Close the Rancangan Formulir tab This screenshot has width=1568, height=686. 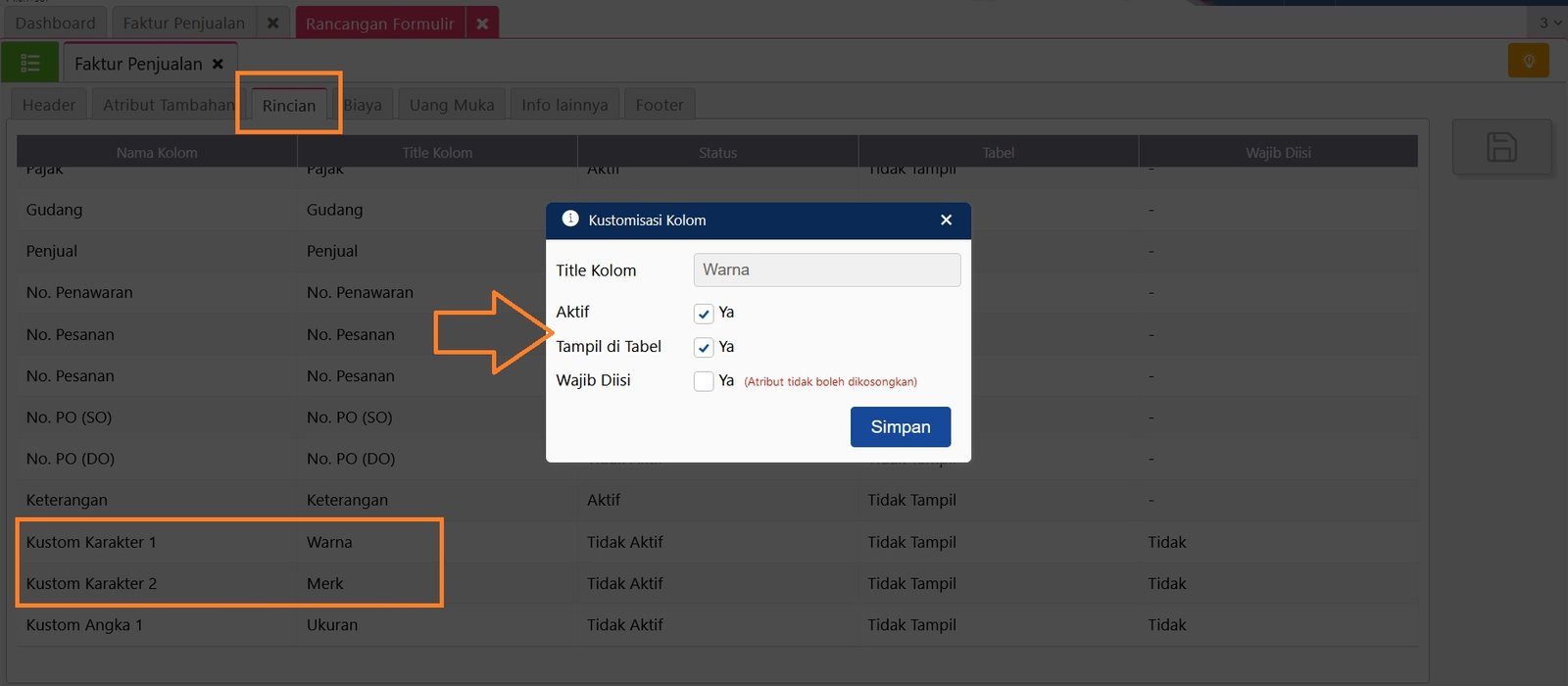click(482, 24)
